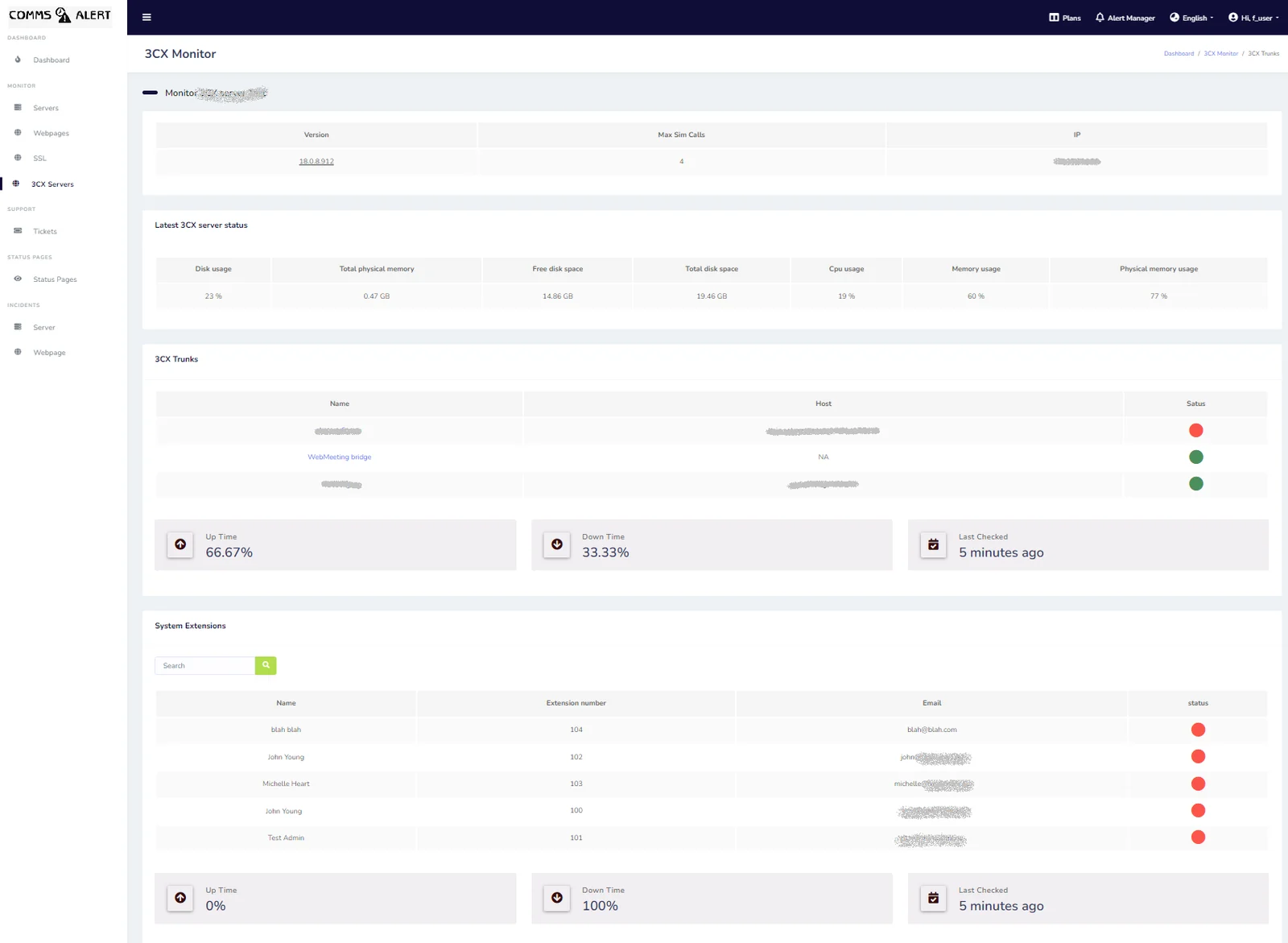Click the Status Pages eye icon
Image resolution: width=1288 pixels, height=943 pixels.
[x=18, y=279]
